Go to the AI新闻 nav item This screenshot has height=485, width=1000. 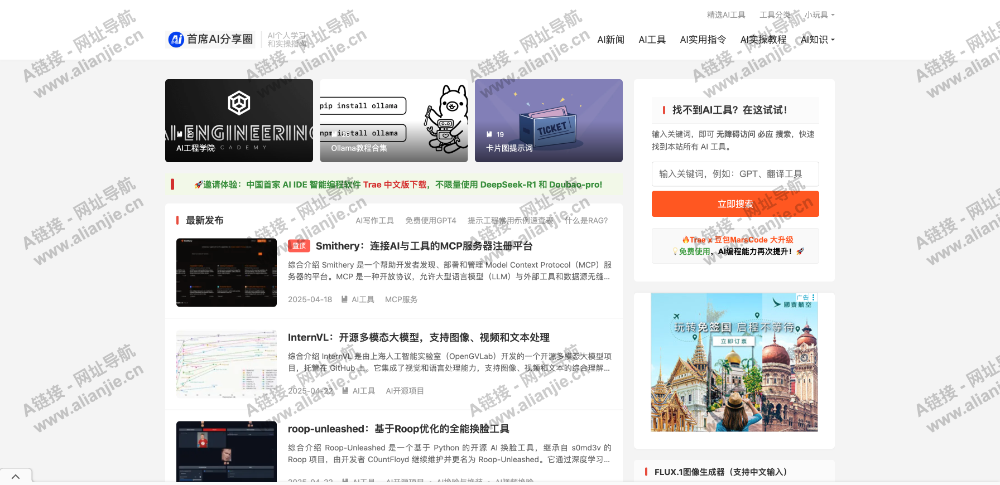pyautogui.click(x=610, y=40)
